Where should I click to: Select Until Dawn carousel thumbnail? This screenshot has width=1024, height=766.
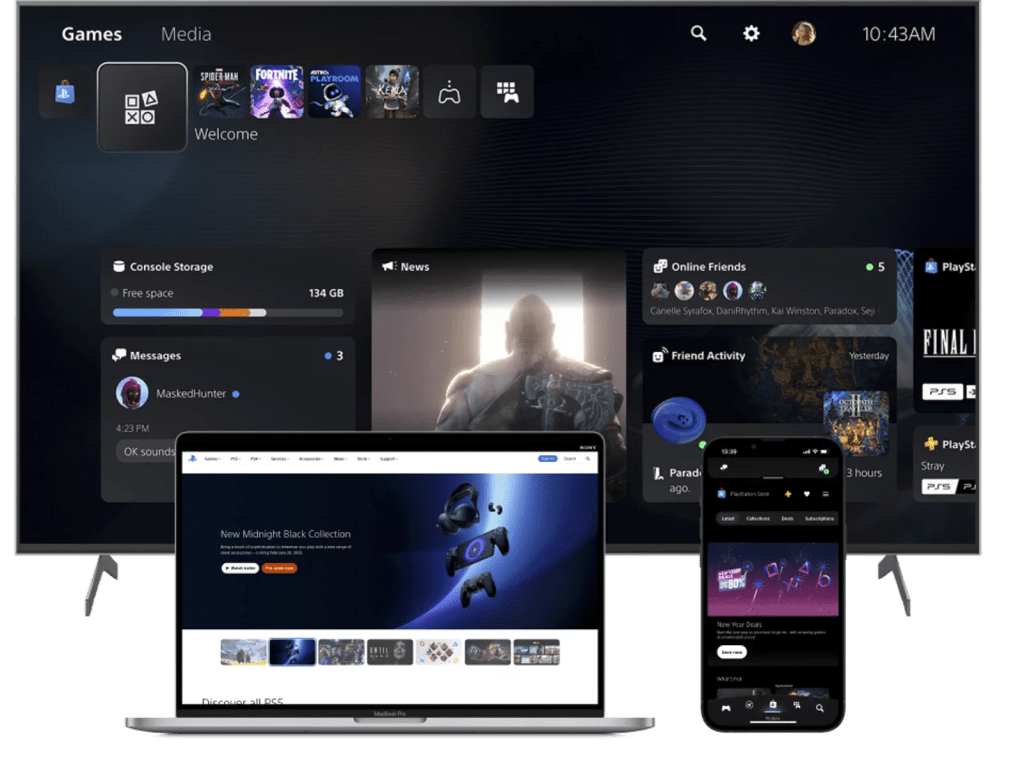[390, 652]
